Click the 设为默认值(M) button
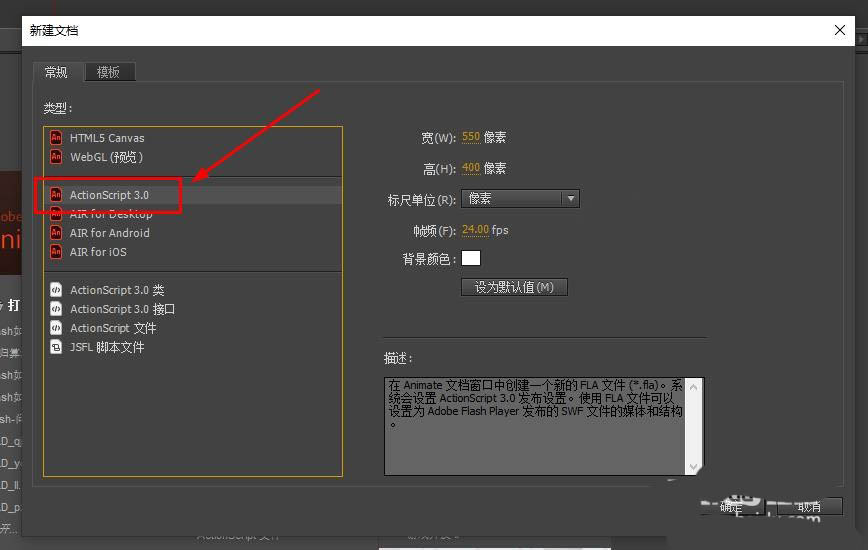 514,287
